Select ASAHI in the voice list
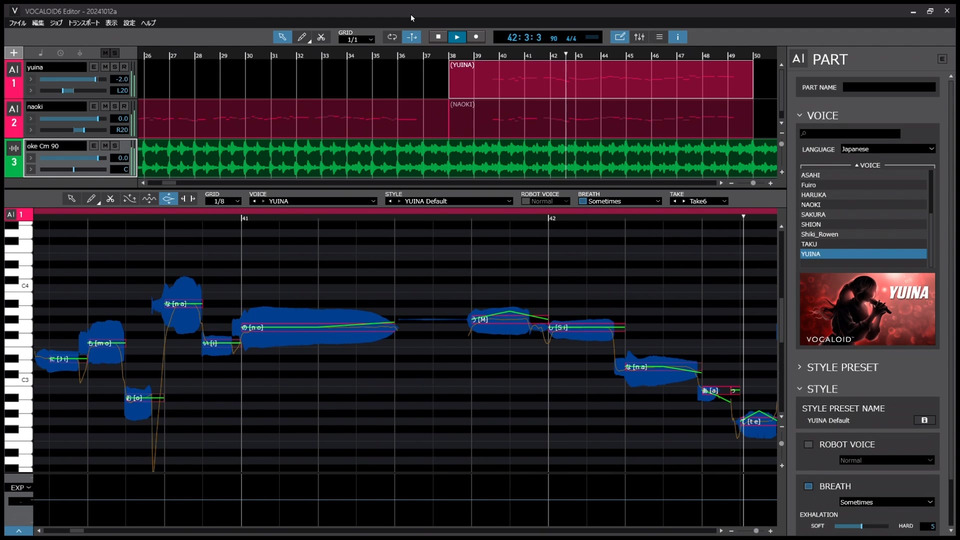This screenshot has height=540, width=960. coord(863,175)
